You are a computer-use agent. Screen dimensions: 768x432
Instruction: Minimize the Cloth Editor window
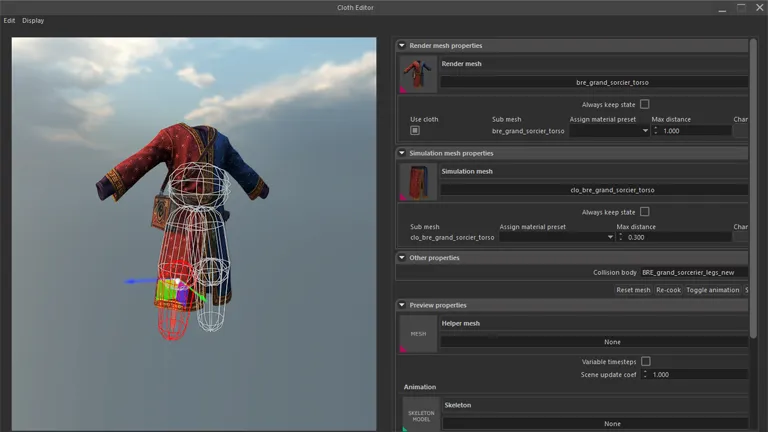(722, 8)
